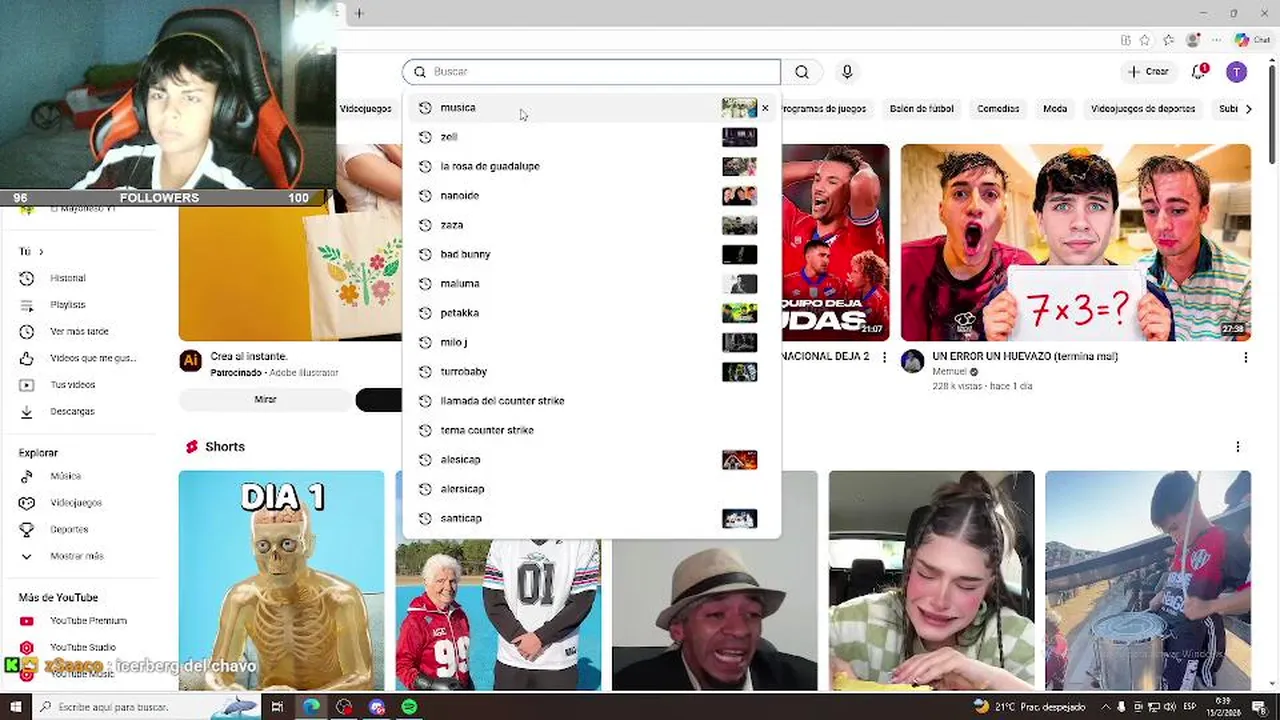The height and width of the screenshot is (720, 1280).
Task: Focus the Buscar search field
Action: 592,72
